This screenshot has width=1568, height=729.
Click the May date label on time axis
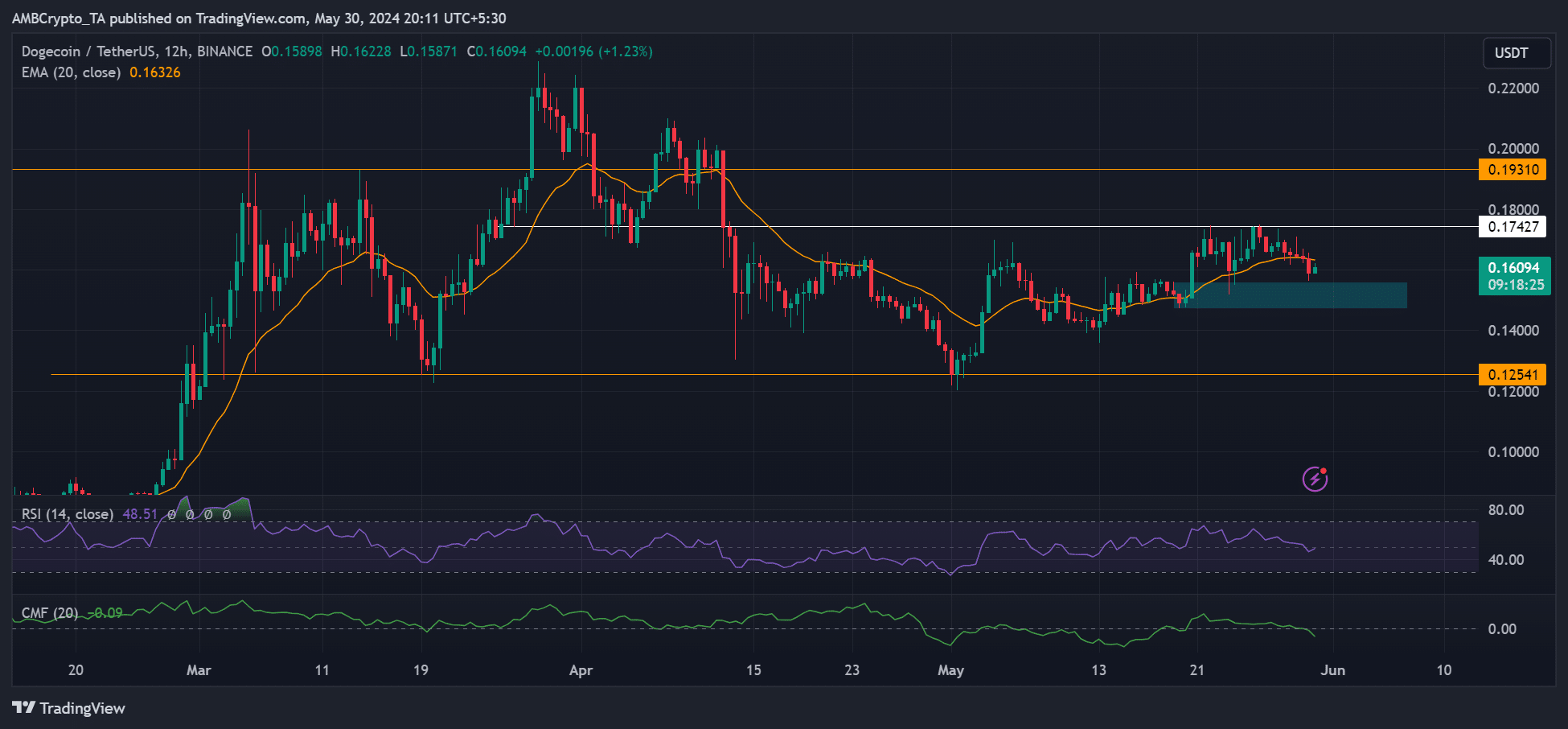pyautogui.click(x=950, y=670)
